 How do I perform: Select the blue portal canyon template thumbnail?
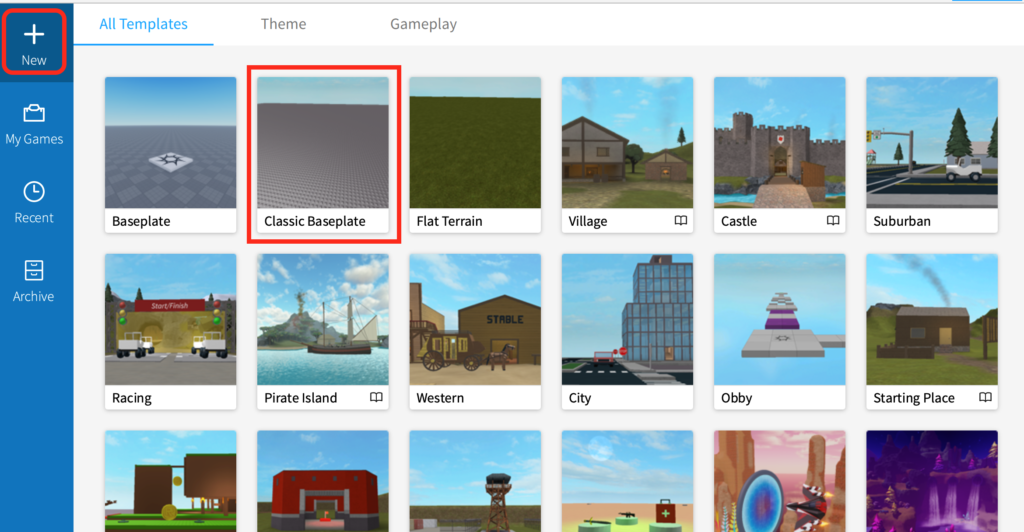pos(780,481)
